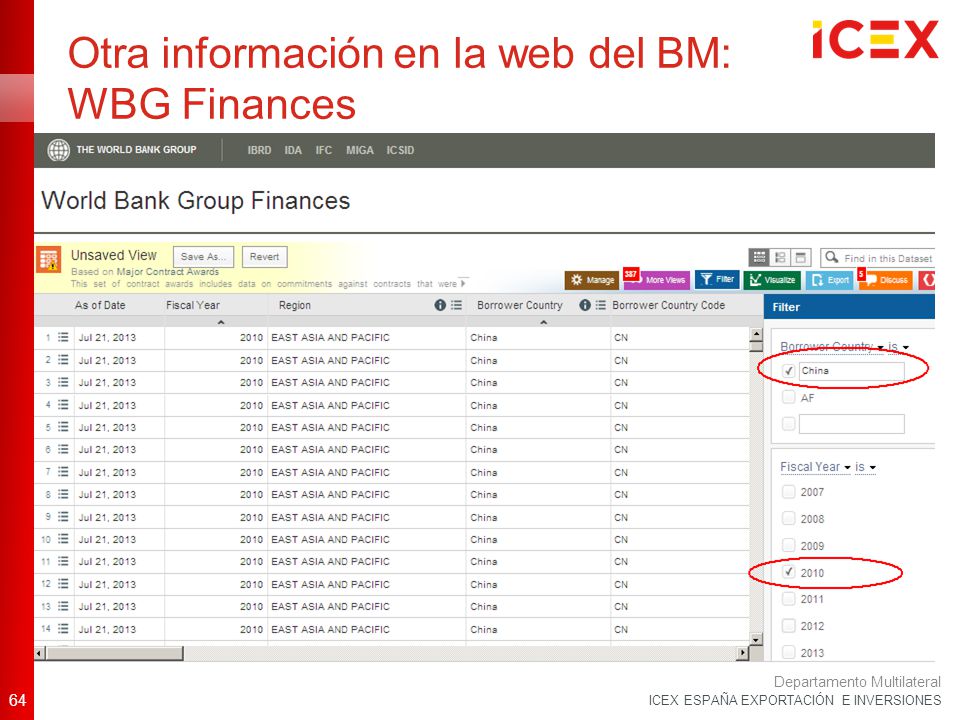
Task: Open the Fiscal Year filter field dropdown
Action: pos(815,467)
